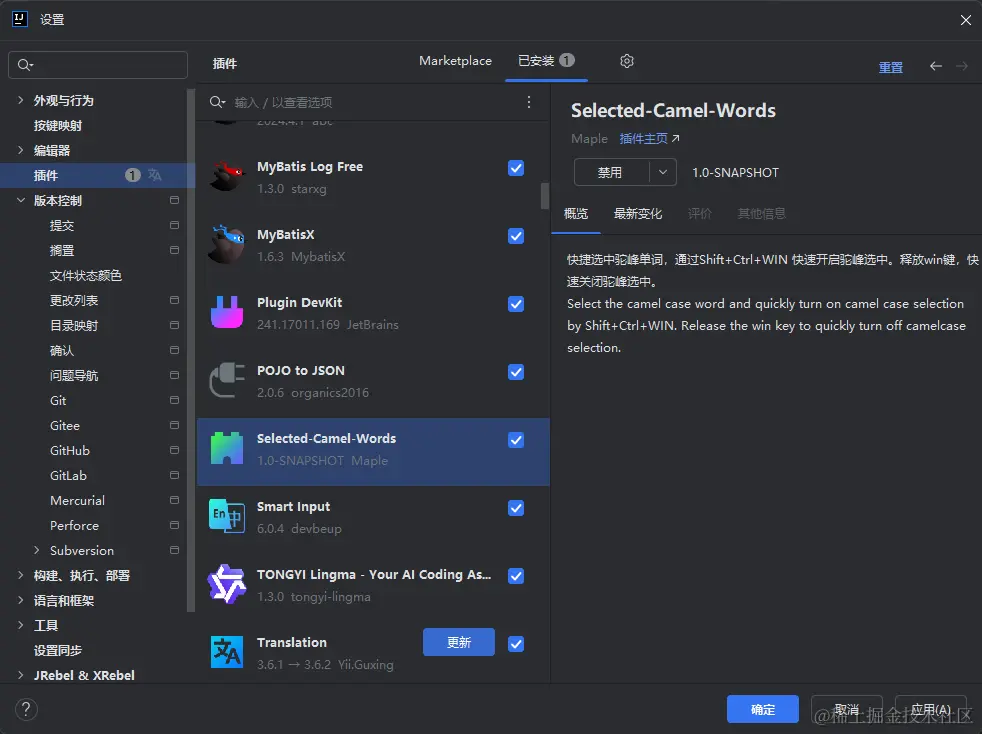Expand the JRebel & XRebel node
The width and height of the screenshot is (982, 734).
click(x=21, y=675)
